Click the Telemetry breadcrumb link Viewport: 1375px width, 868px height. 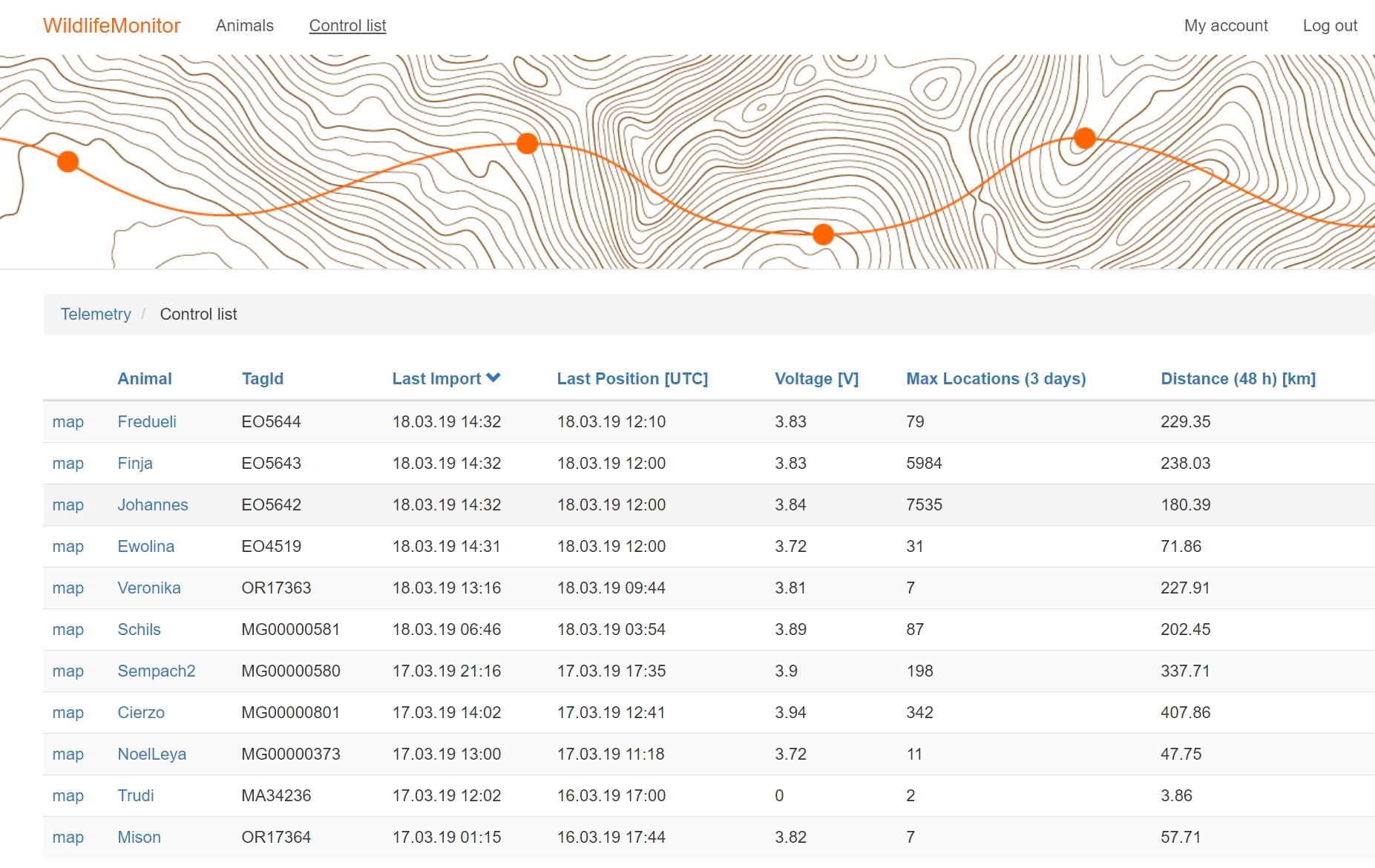pyautogui.click(x=96, y=315)
